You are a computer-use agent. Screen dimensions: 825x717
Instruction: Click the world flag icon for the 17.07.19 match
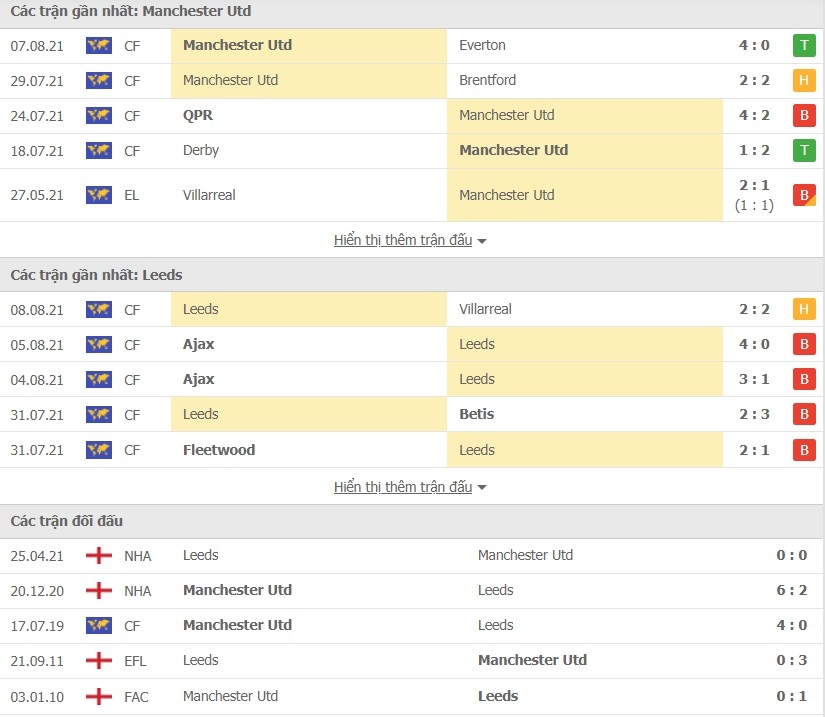(x=99, y=625)
